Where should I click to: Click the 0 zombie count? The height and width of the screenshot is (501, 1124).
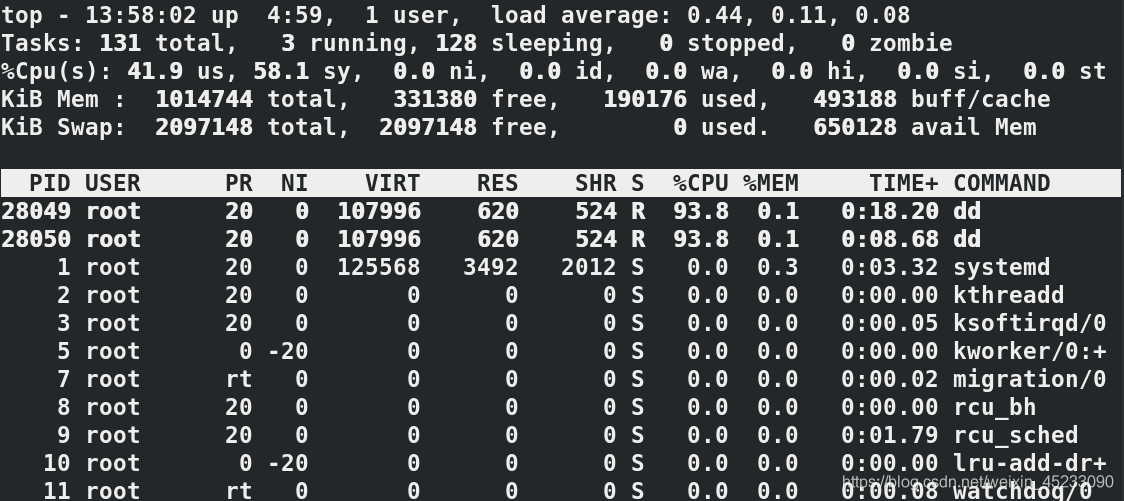tap(848, 43)
